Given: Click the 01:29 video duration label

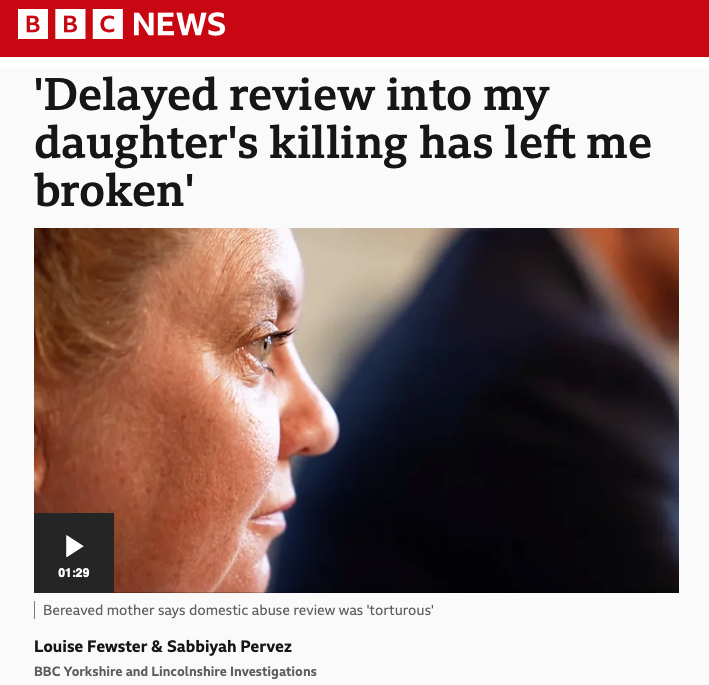Looking at the screenshot, I should point(74,572).
